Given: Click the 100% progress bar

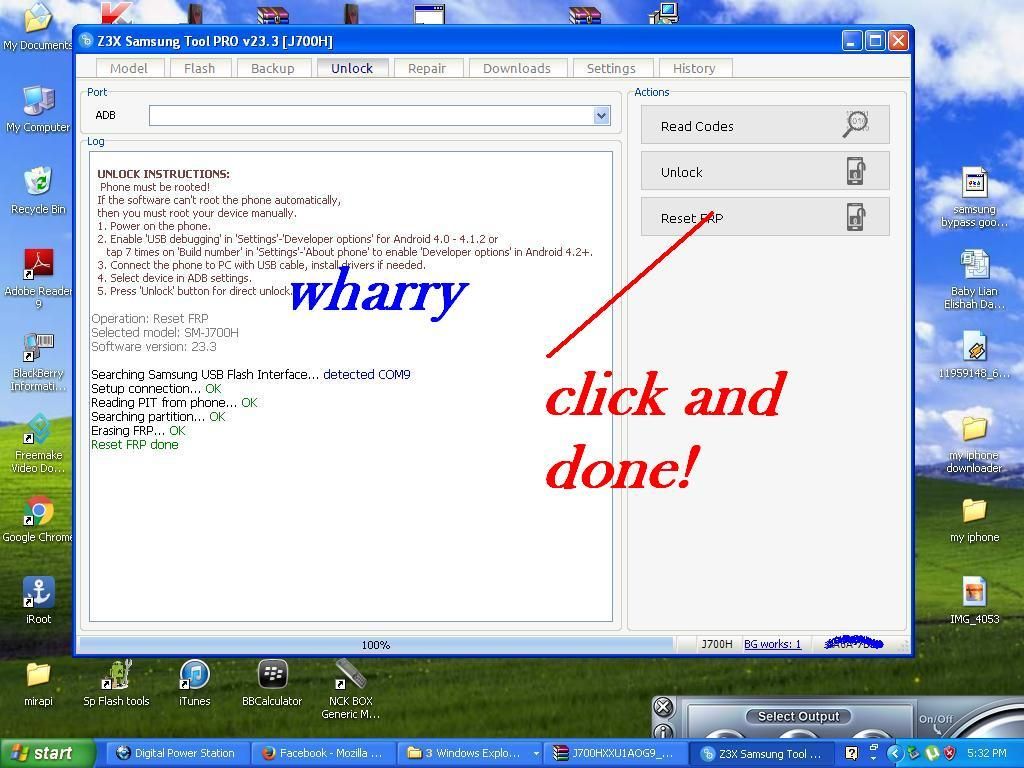Looking at the screenshot, I should (x=375, y=645).
